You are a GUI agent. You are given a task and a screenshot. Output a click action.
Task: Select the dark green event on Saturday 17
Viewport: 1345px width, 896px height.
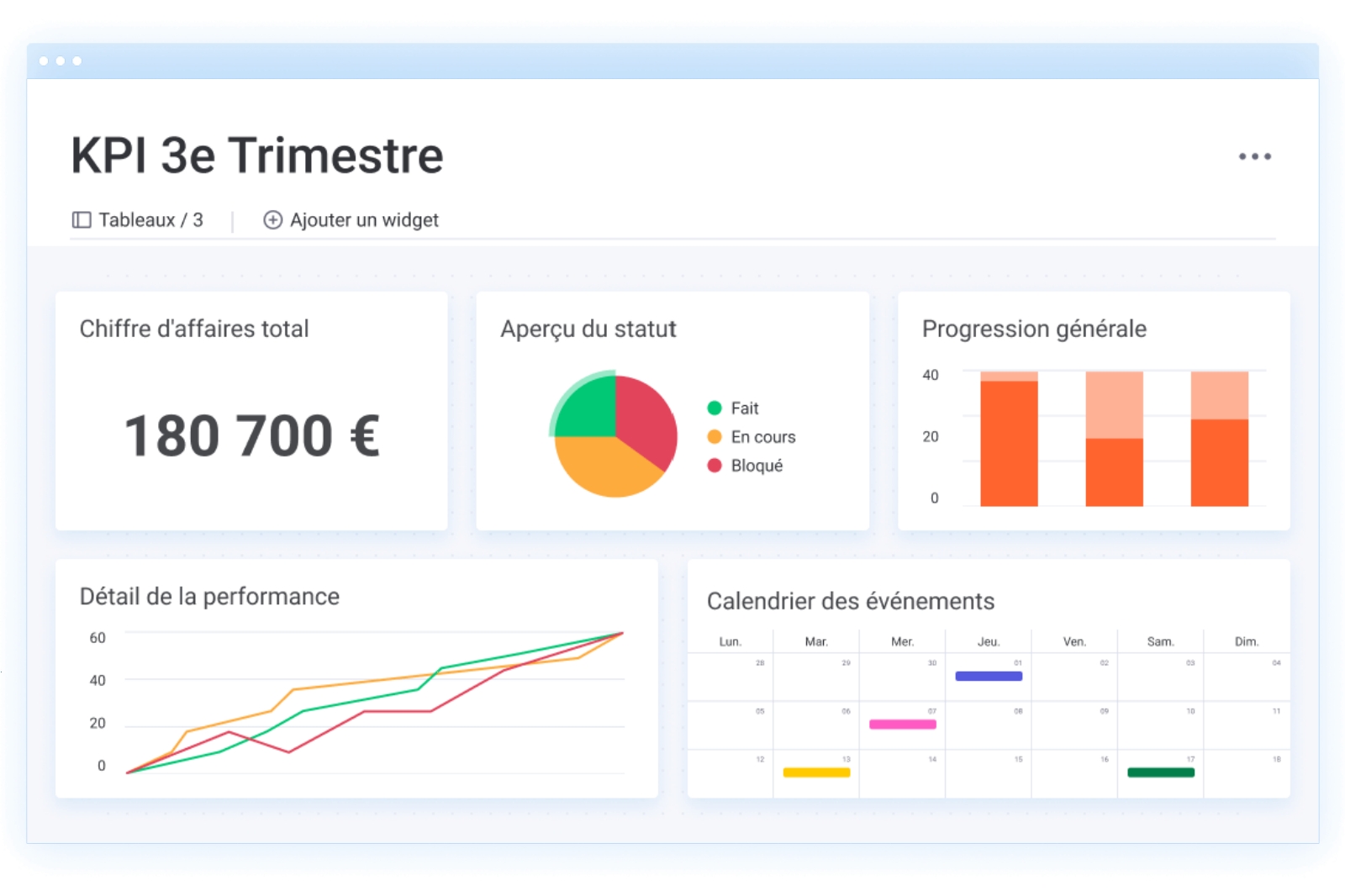pos(1160,772)
